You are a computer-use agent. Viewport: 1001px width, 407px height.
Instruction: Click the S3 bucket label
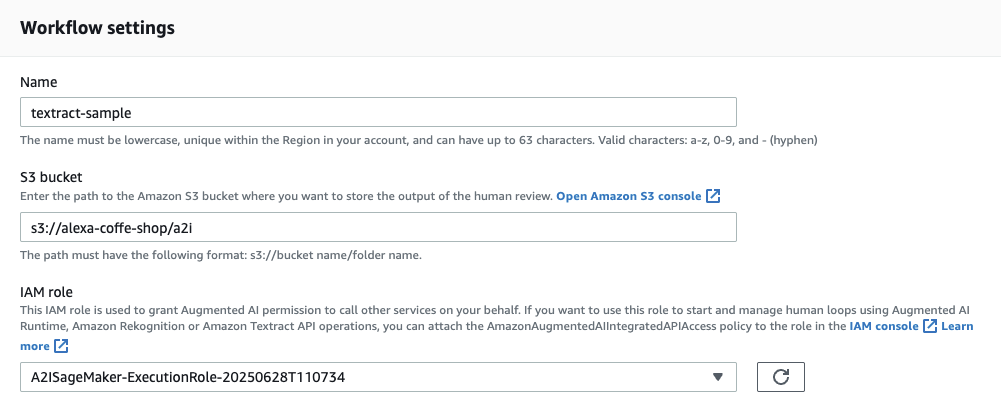pyautogui.click(x=52, y=177)
